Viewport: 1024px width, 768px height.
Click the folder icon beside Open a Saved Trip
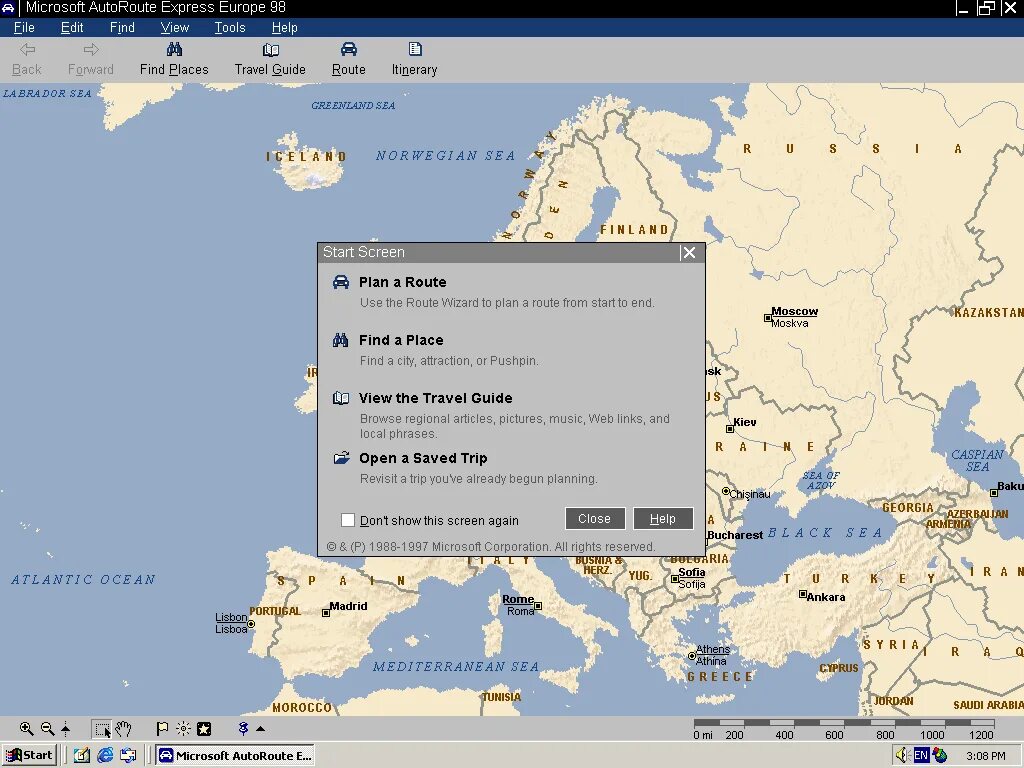(x=341, y=458)
